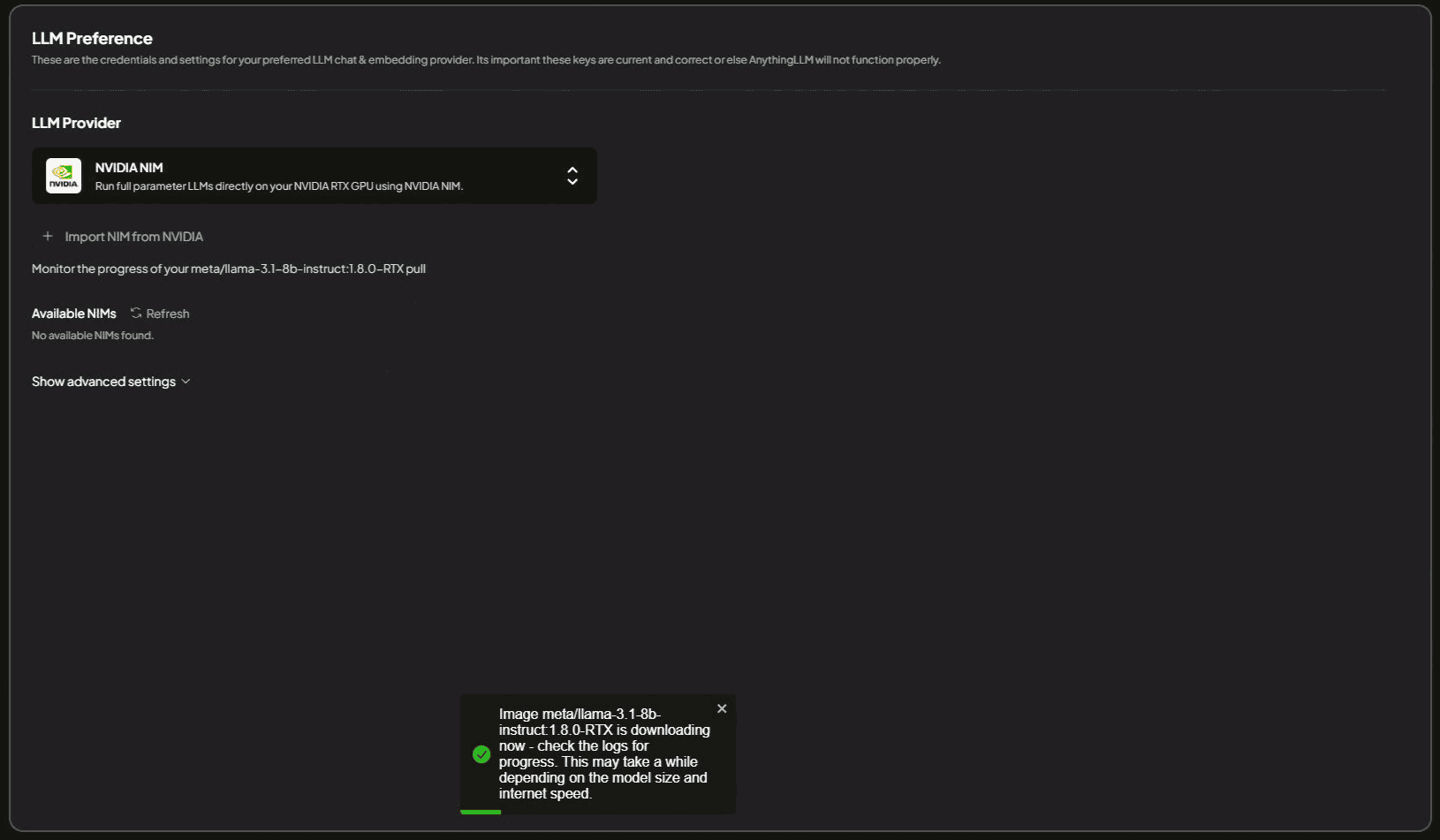The height and width of the screenshot is (840, 1440).
Task: Select the NVIDIA NIM provider name
Action: 129,168
